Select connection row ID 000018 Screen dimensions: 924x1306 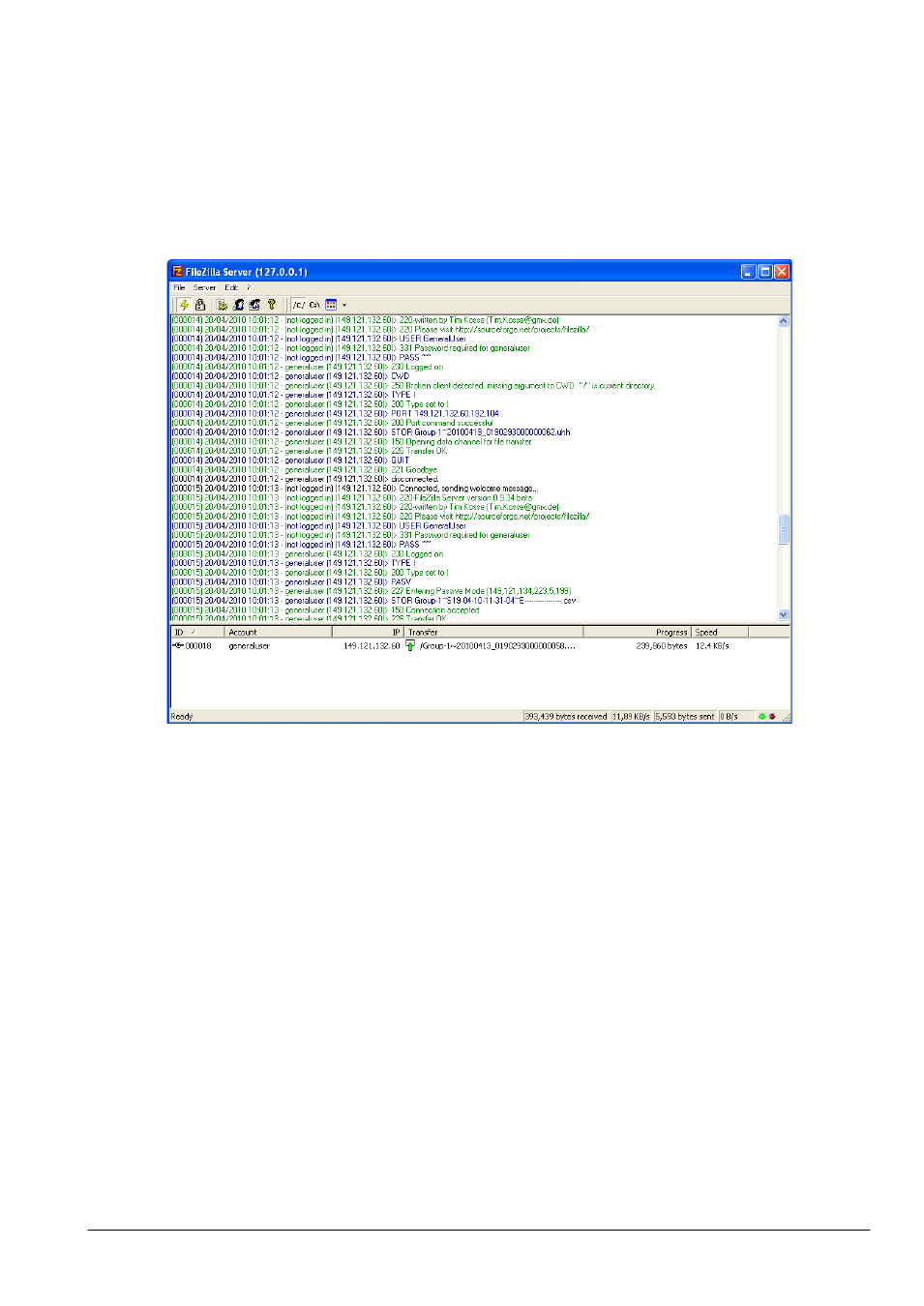click(193, 646)
